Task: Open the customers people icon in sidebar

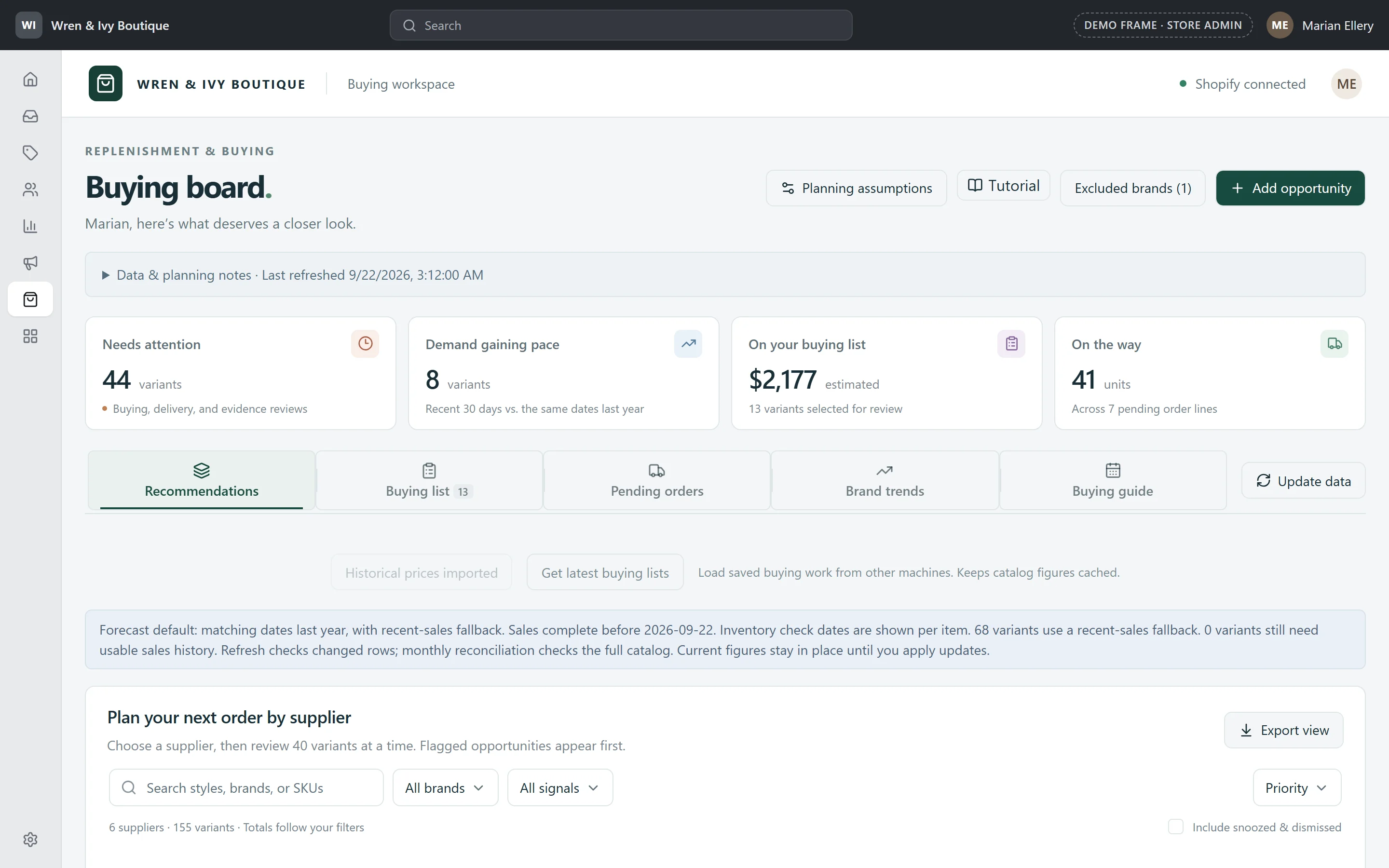Action: [x=30, y=190]
